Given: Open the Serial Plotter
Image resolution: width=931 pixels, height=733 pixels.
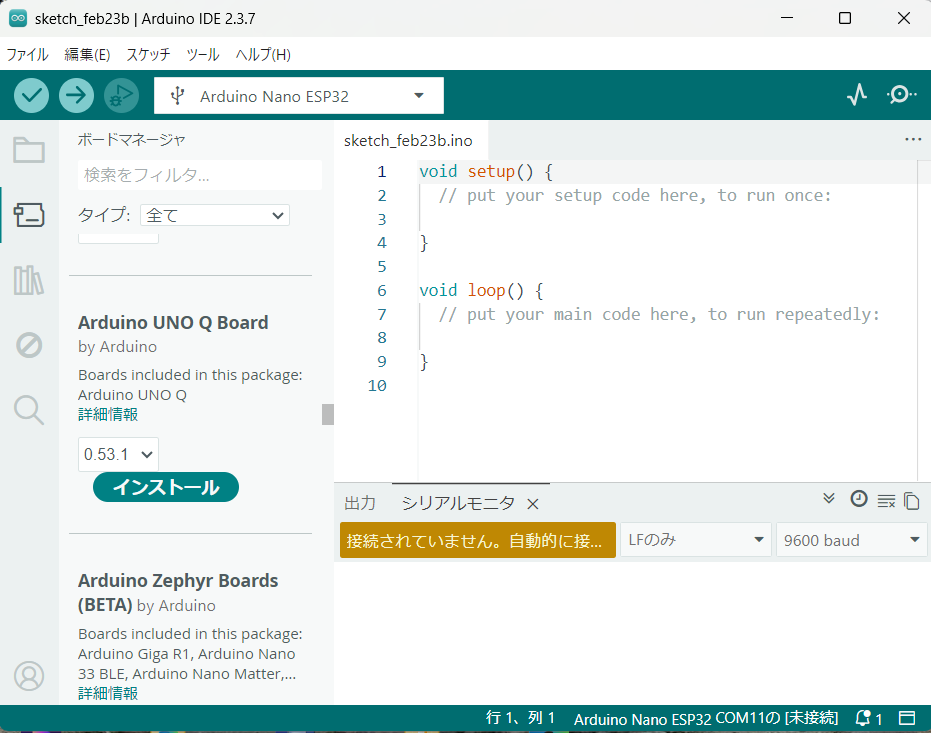Looking at the screenshot, I should 857,95.
